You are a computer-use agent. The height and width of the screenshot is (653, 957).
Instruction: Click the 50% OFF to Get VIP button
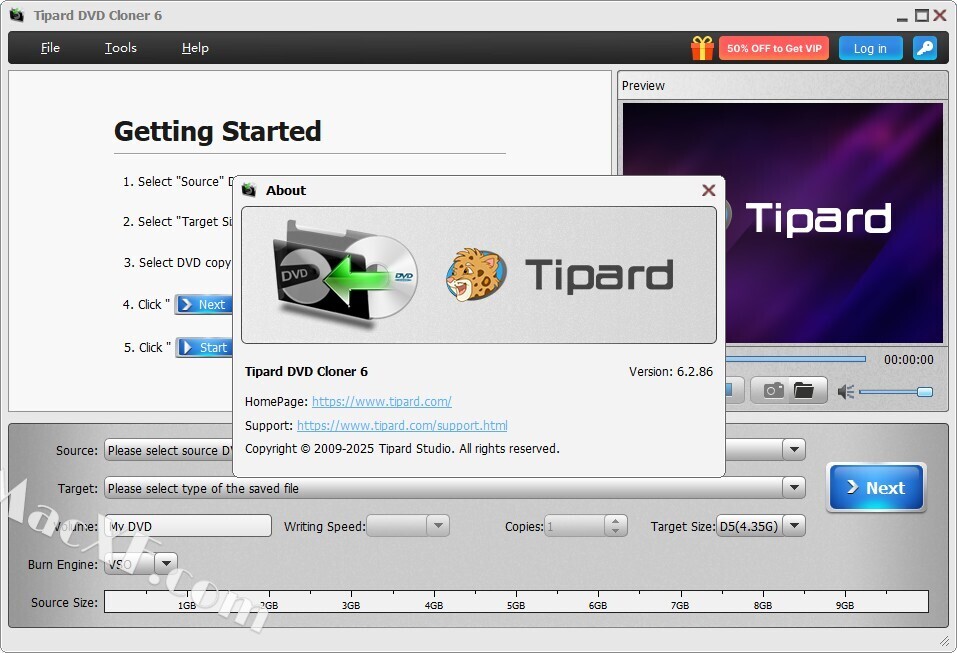click(774, 48)
